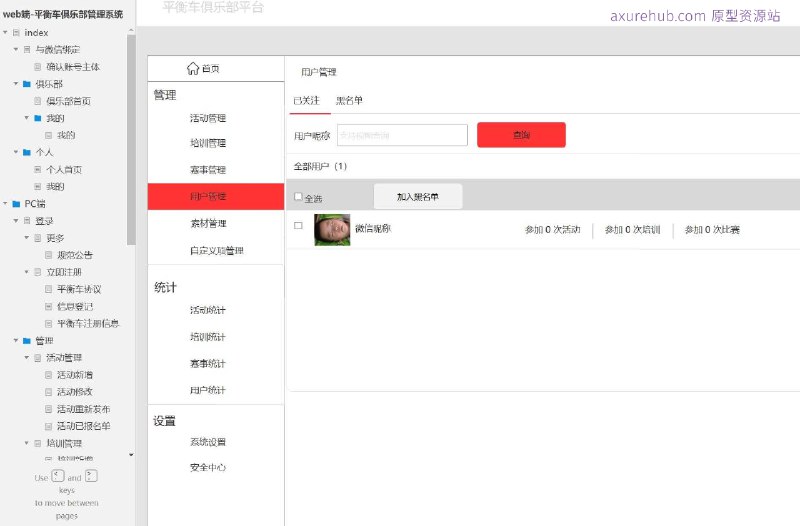Collapse the PC端 folder node

click(5, 204)
